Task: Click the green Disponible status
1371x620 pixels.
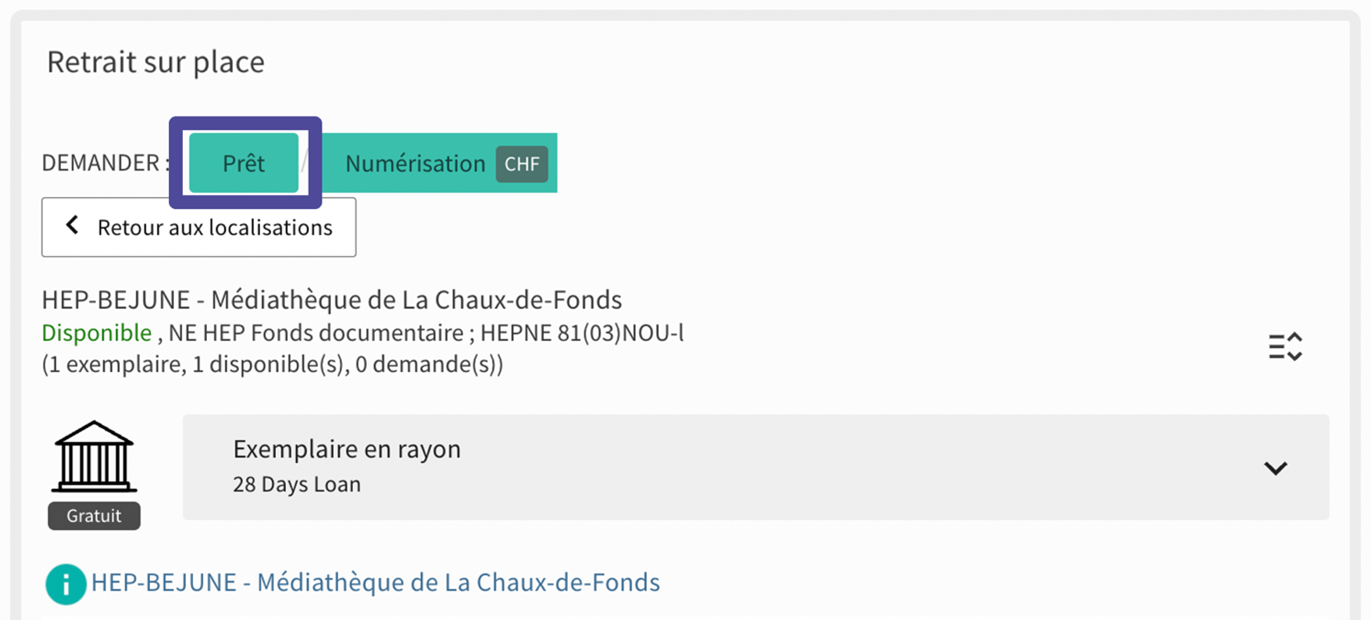Action: 97,333
